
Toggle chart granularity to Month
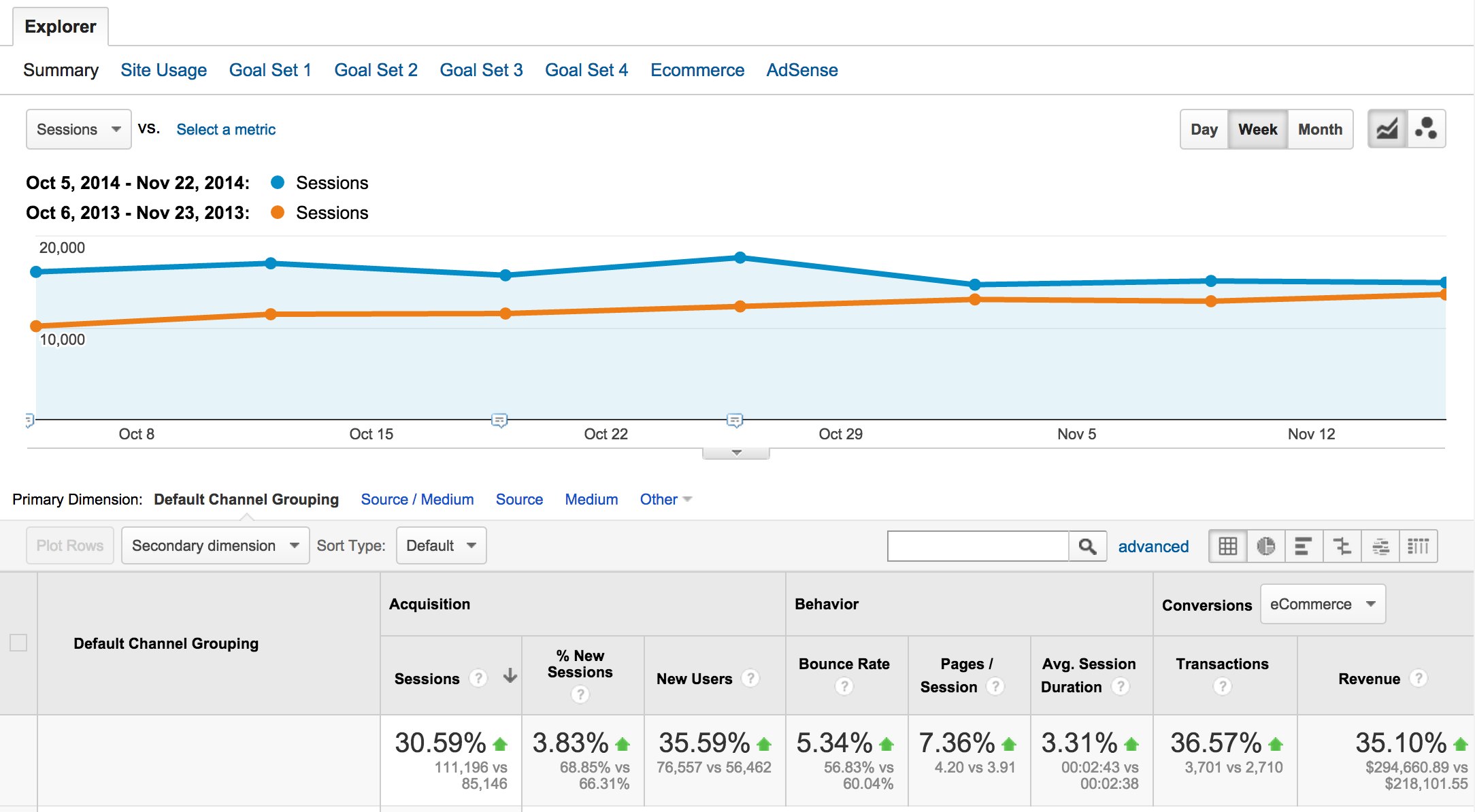click(1320, 129)
